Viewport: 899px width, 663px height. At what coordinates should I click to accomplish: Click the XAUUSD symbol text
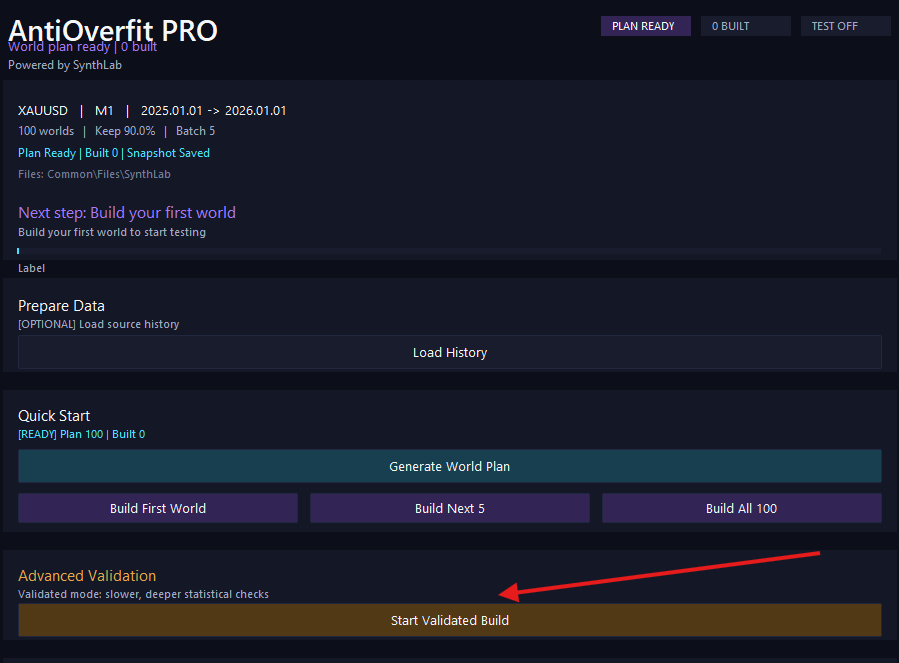click(x=43, y=111)
